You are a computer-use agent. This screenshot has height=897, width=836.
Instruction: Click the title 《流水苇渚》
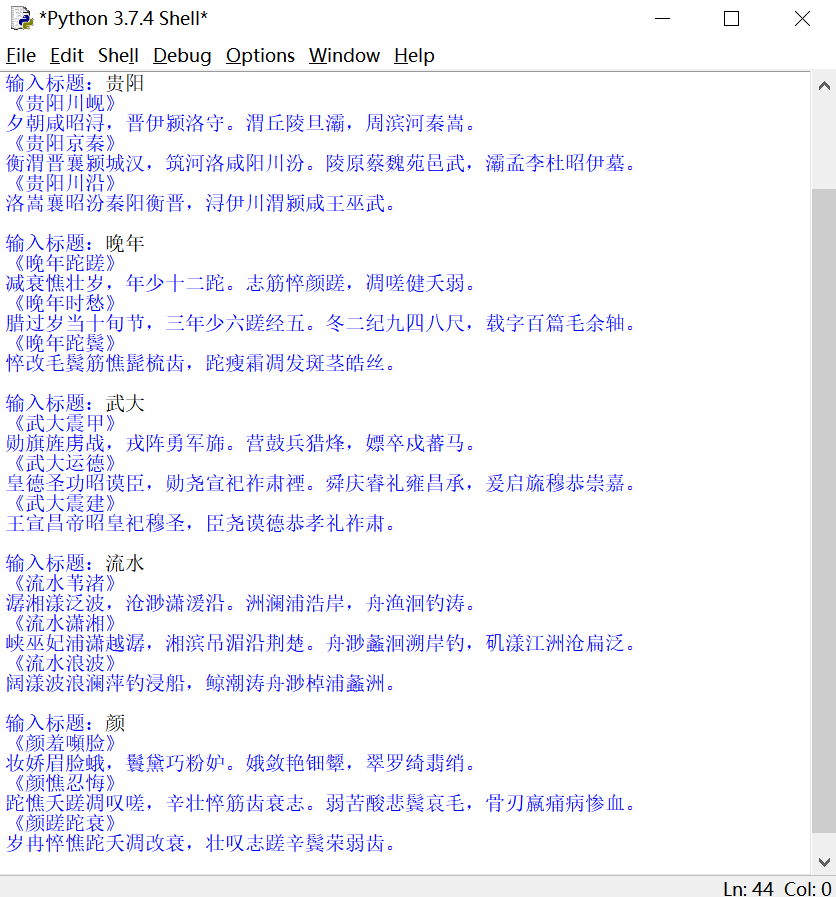(x=65, y=584)
